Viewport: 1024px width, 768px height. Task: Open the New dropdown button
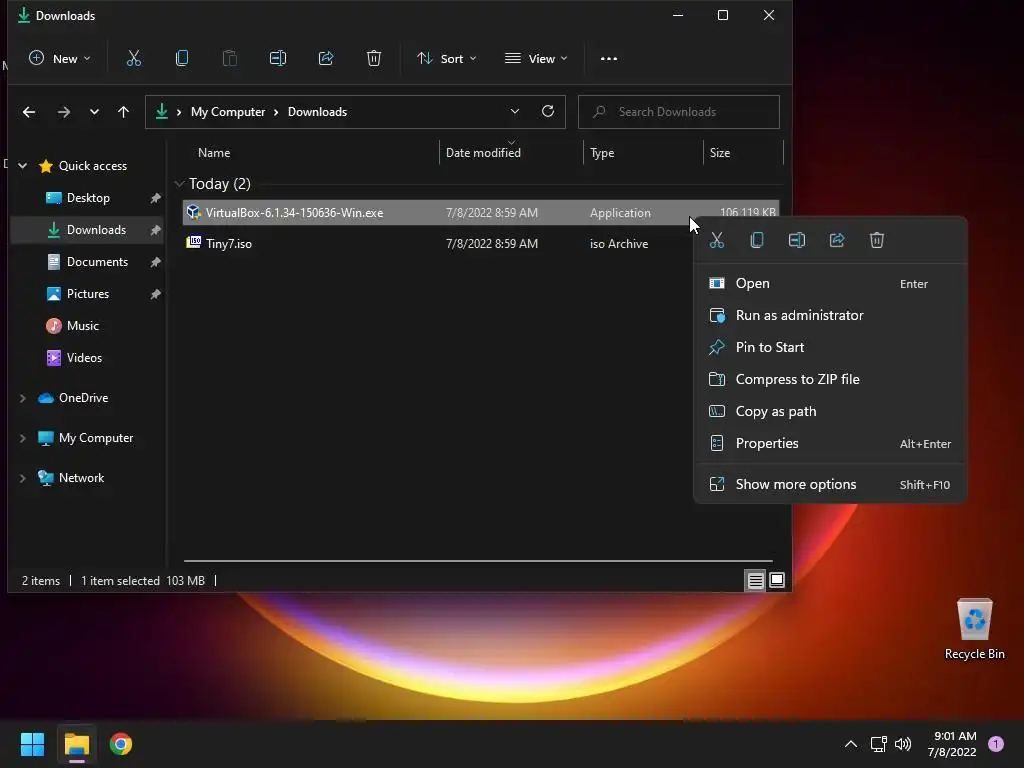[59, 58]
